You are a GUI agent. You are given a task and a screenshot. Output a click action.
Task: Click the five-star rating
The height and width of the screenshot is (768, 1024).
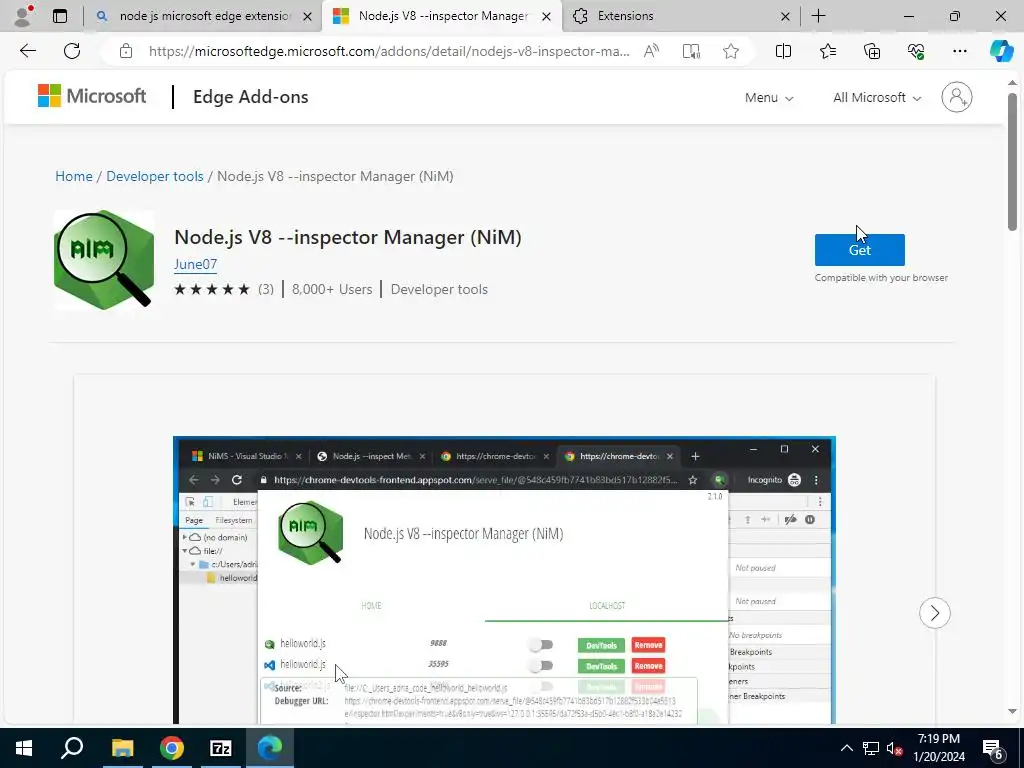[212, 289]
